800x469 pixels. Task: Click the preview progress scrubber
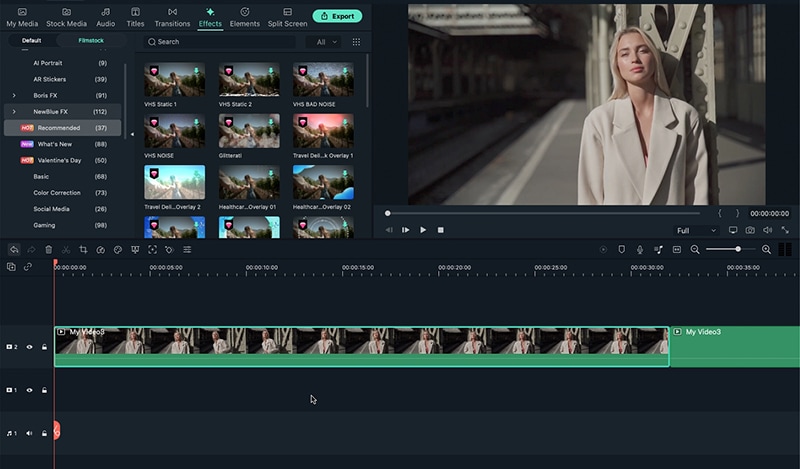click(388, 213)
